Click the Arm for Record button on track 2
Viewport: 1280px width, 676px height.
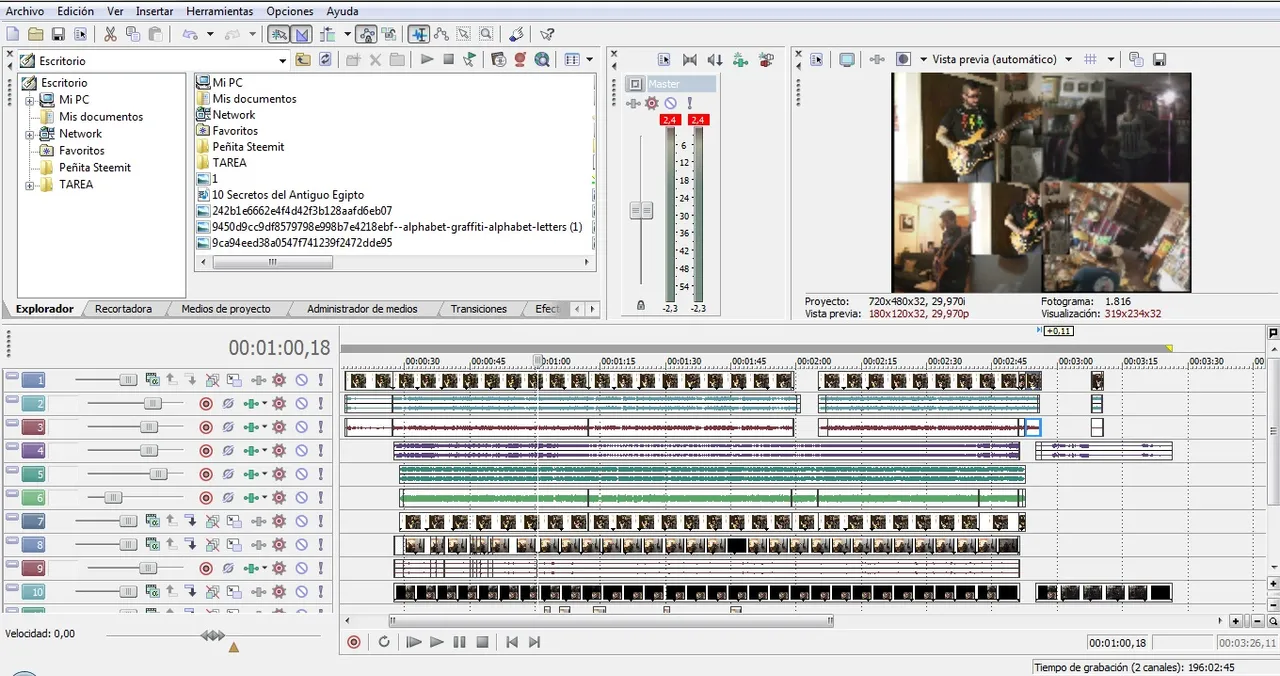(x=206, y=403)
